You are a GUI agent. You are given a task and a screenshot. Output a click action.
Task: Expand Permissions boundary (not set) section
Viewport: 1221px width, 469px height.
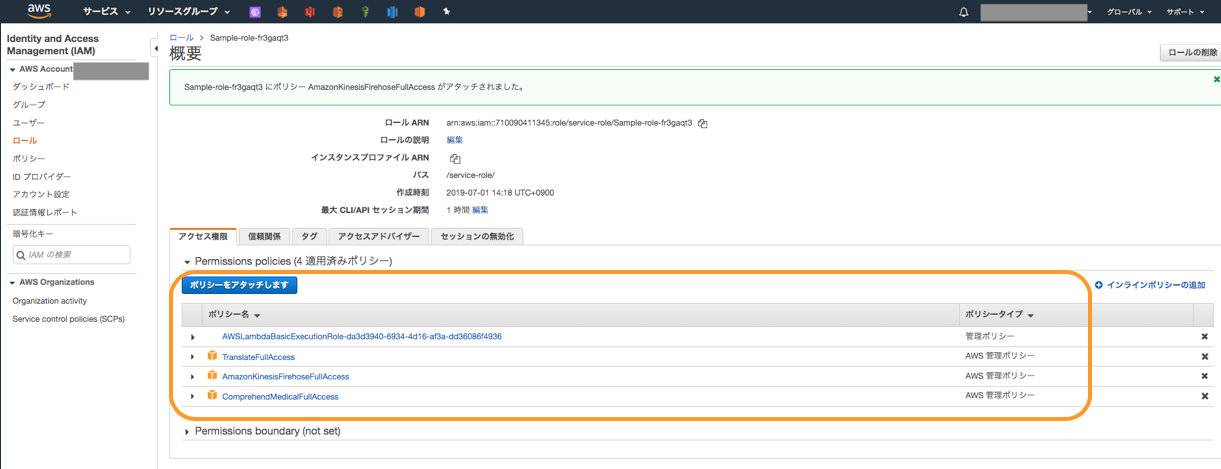pos(187,431)
